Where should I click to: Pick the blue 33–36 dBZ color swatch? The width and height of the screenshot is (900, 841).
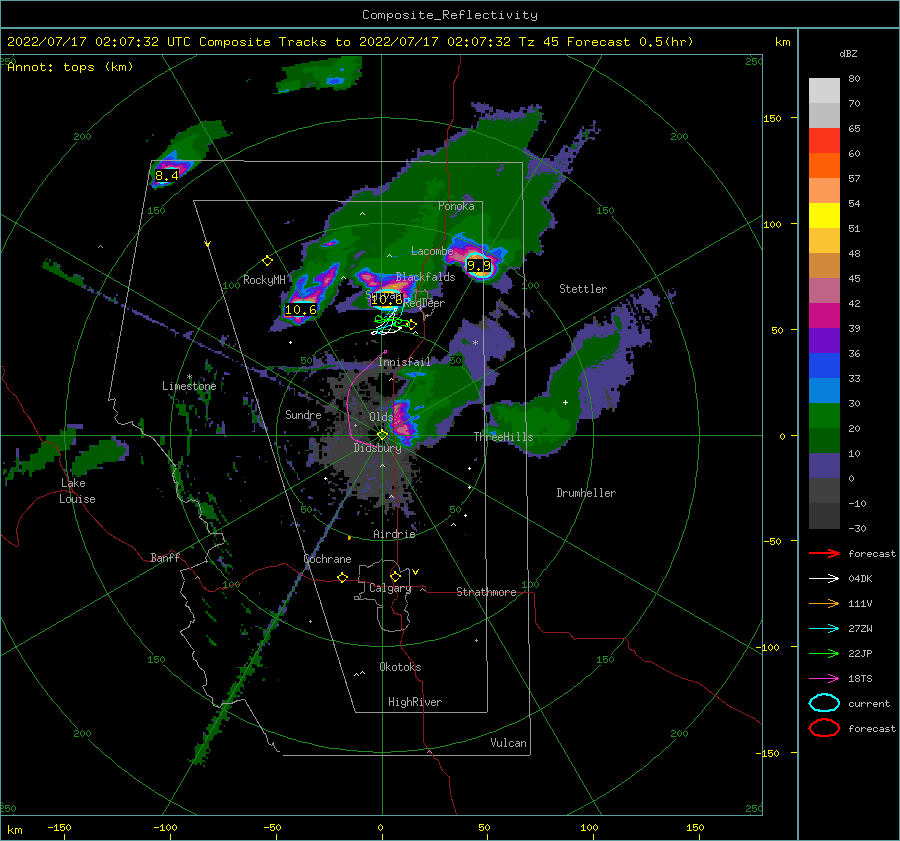coord(824,366)
